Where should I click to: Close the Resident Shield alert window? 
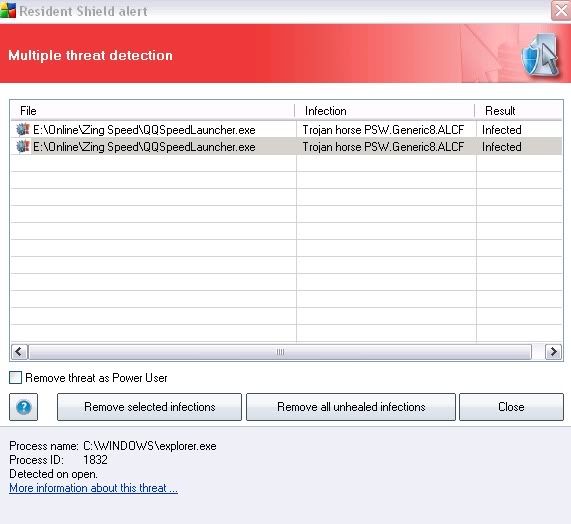click(561, 11)
